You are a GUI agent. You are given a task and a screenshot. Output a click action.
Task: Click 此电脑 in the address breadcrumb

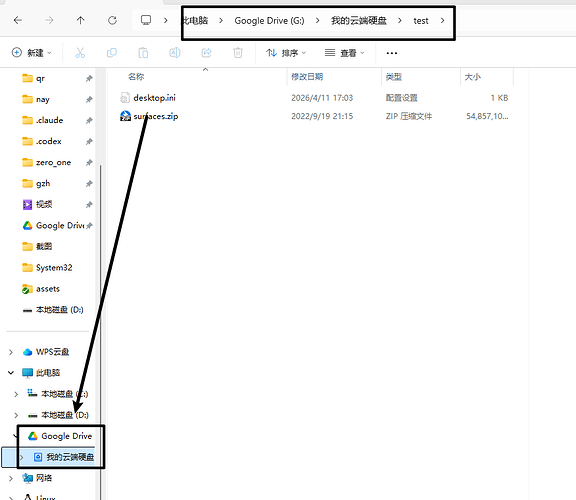(195, 21)
